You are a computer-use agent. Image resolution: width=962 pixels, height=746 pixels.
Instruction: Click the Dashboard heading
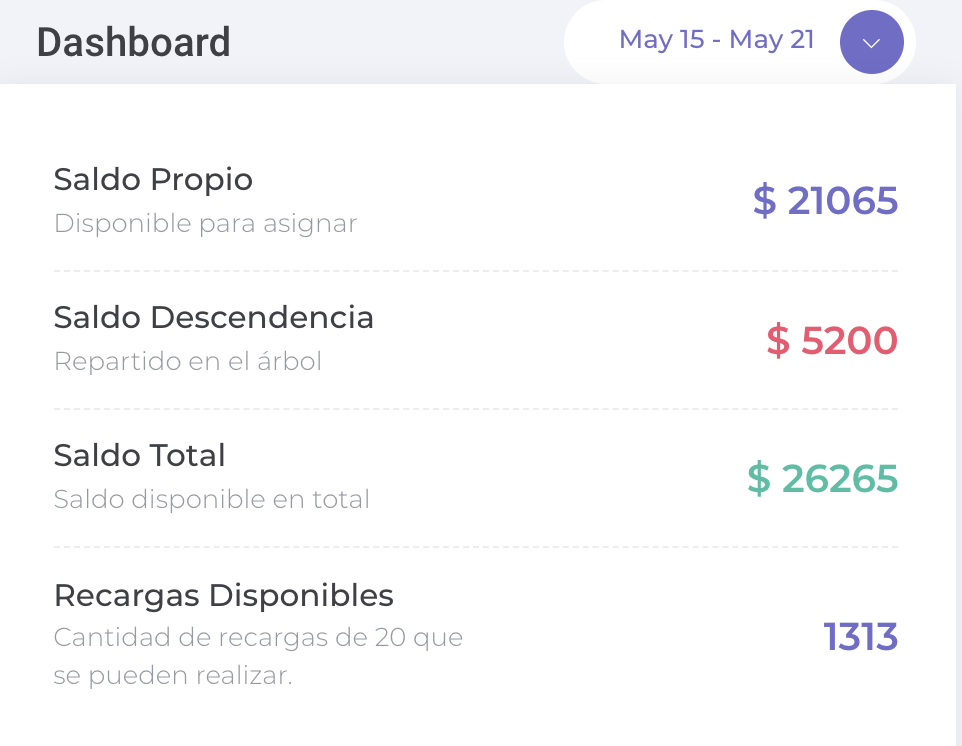pyautogui.click(x=134, y=42)
